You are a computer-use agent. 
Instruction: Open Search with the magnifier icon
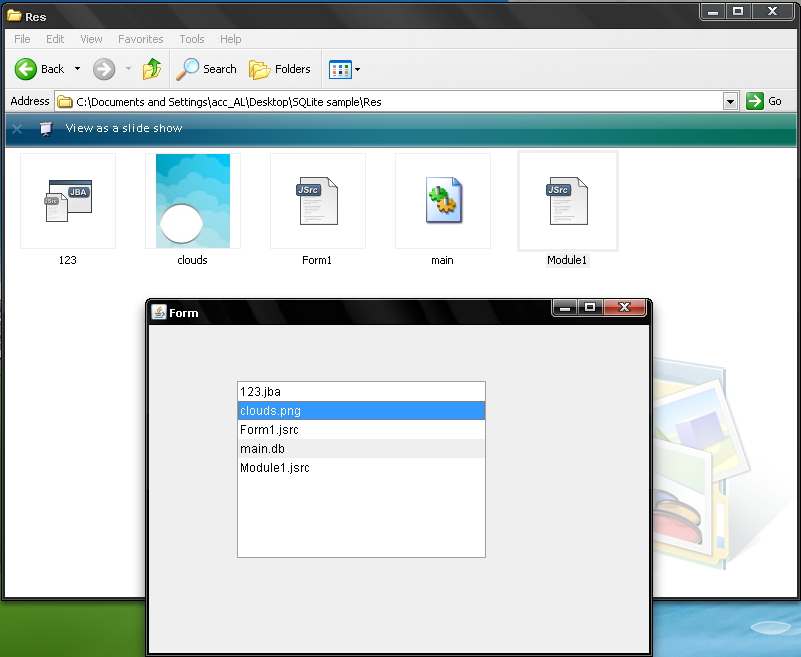tap(187, 69)
